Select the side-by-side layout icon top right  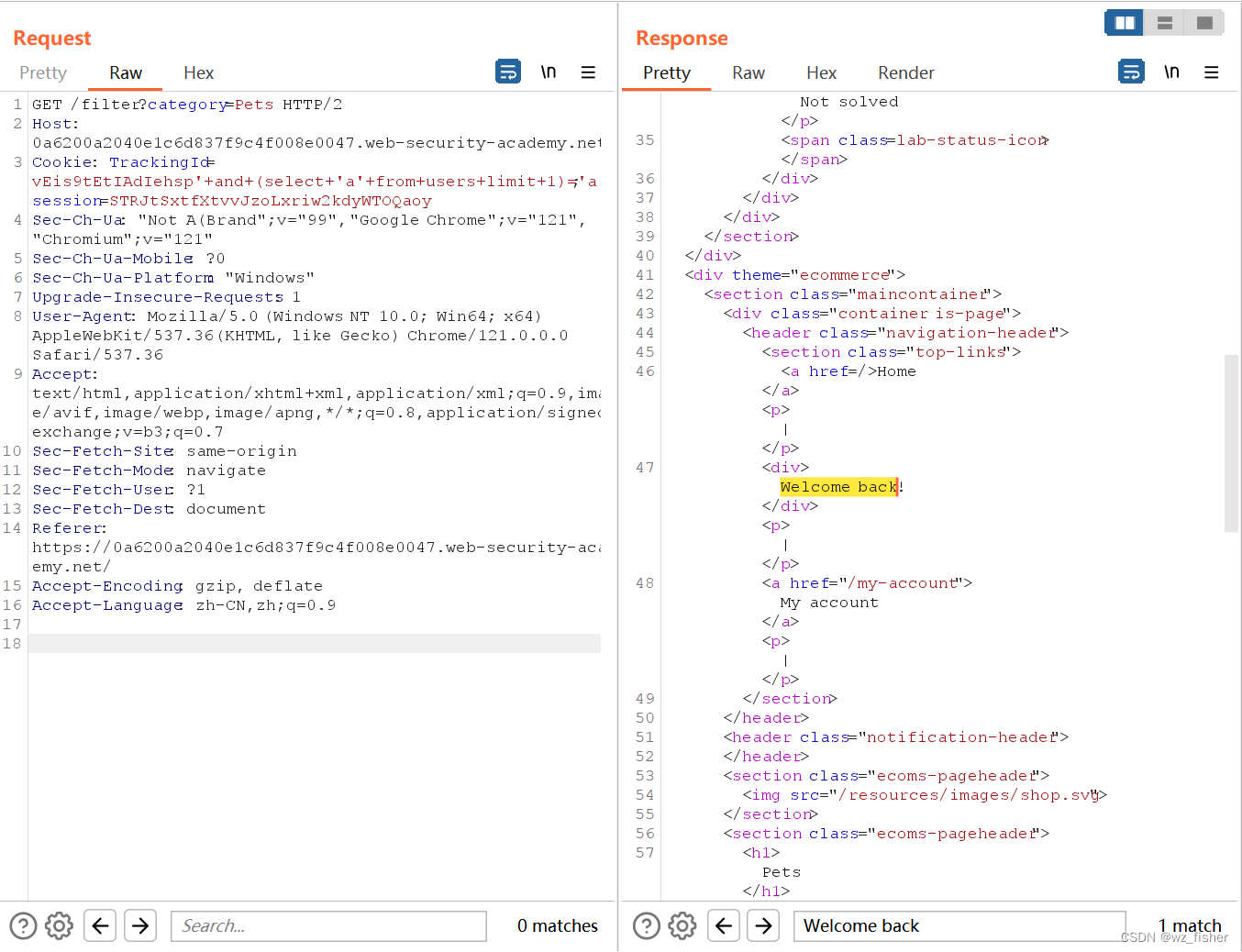(1124, 22)
